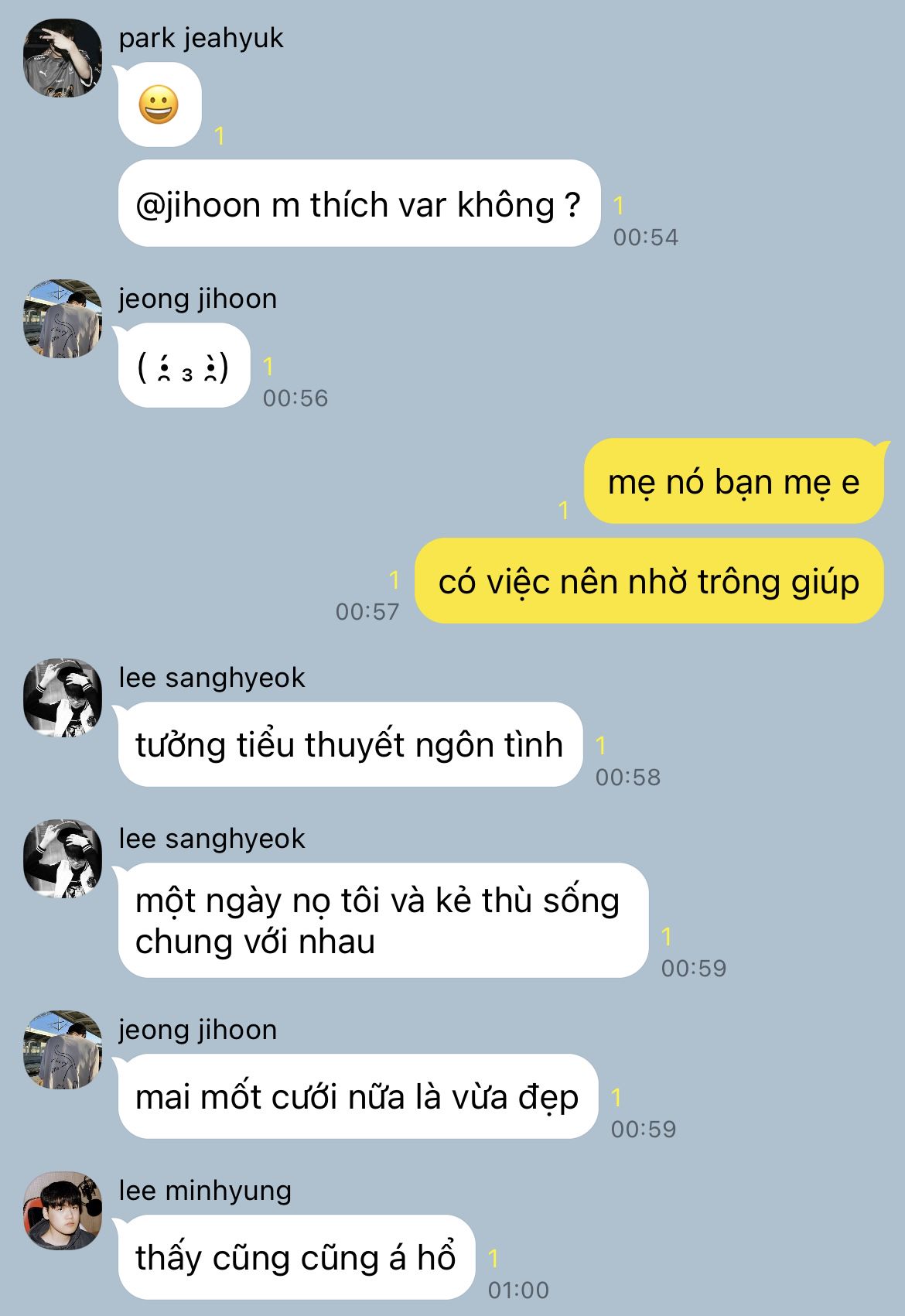Tap jeong jihoon's avatar next to the kaomoji message

[x=63, y=319]
